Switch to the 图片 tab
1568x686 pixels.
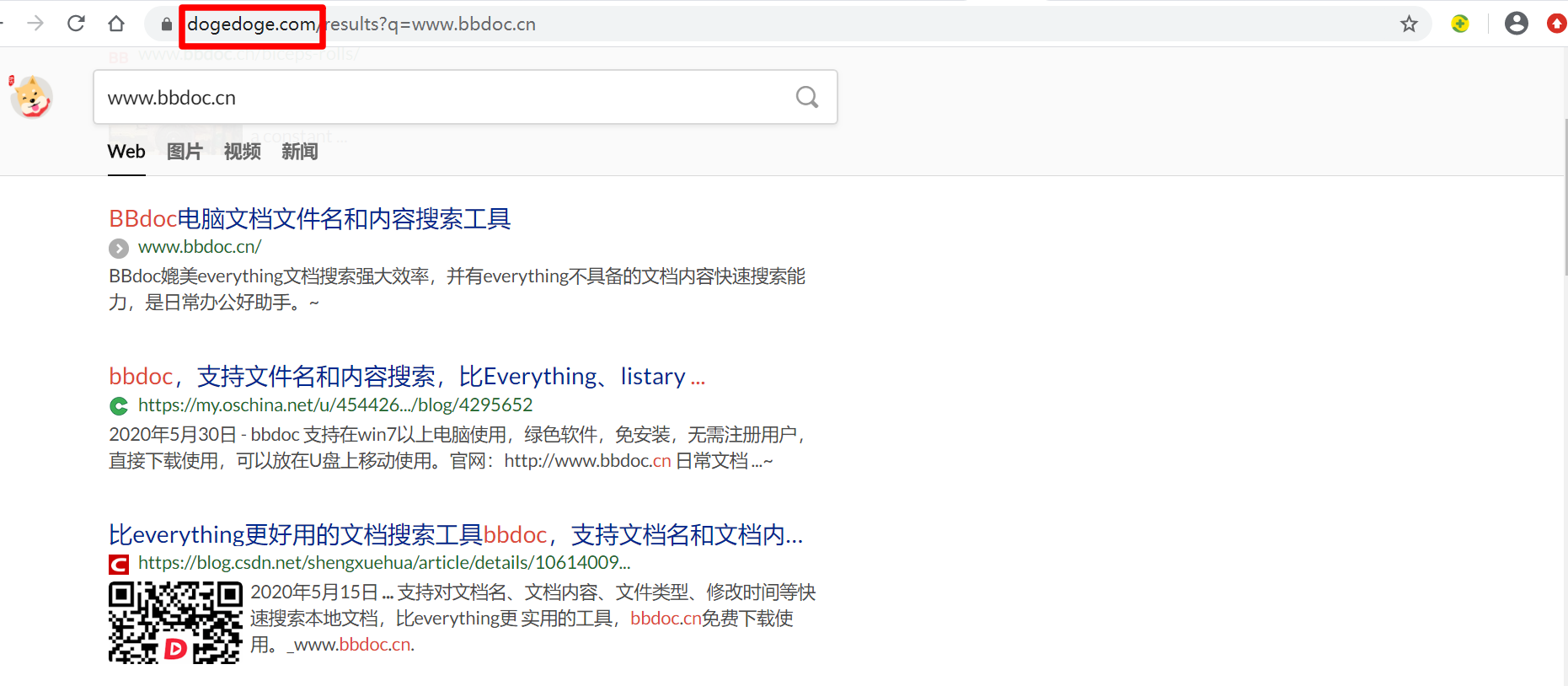pos(185,152)
